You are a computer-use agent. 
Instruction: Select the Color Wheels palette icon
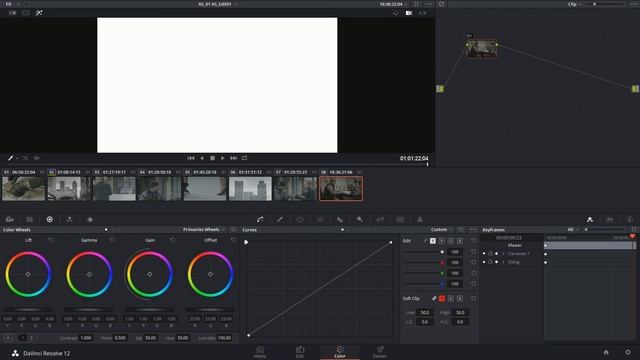point(49,220)
